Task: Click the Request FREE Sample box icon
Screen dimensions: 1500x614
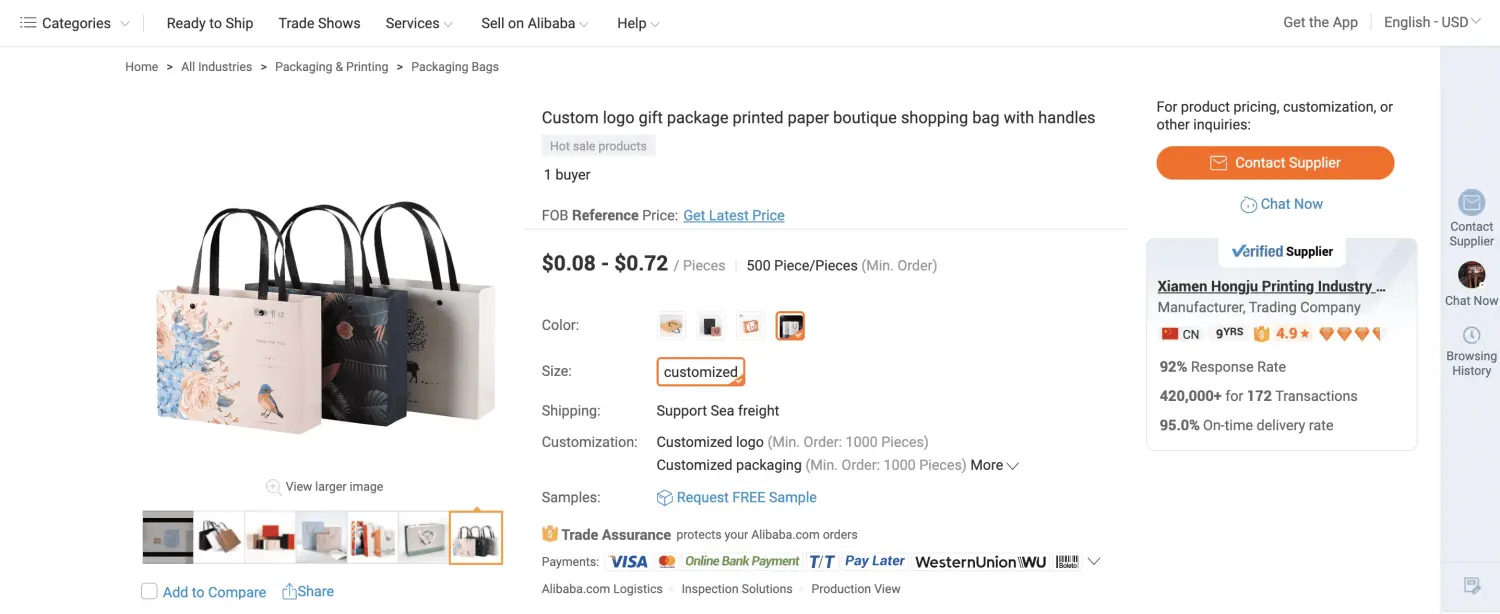Action: tap(664, 498)
